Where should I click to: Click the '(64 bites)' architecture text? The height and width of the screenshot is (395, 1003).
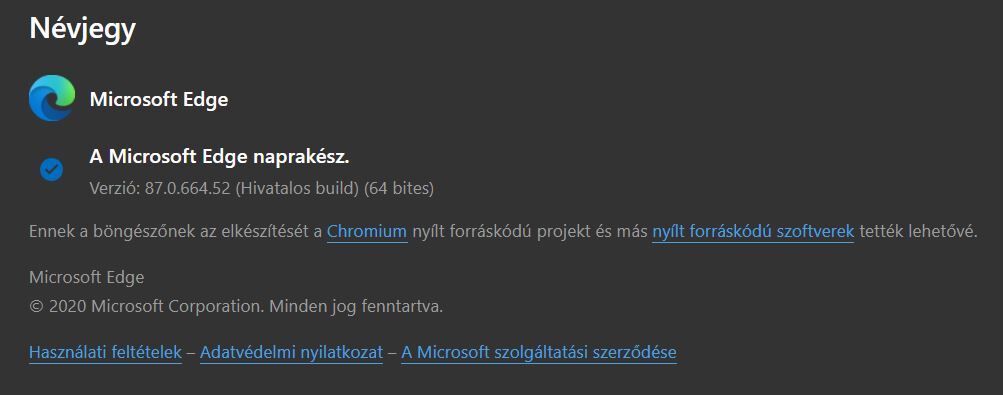399,189
